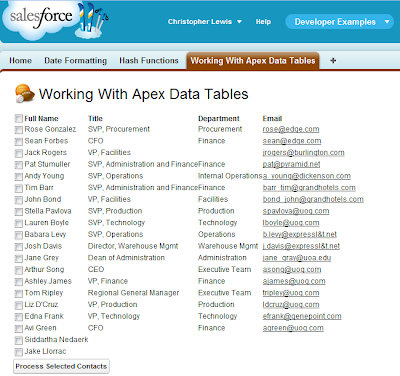Check the Siddartha Nedaerk checkbox

(x=19, y=340)
